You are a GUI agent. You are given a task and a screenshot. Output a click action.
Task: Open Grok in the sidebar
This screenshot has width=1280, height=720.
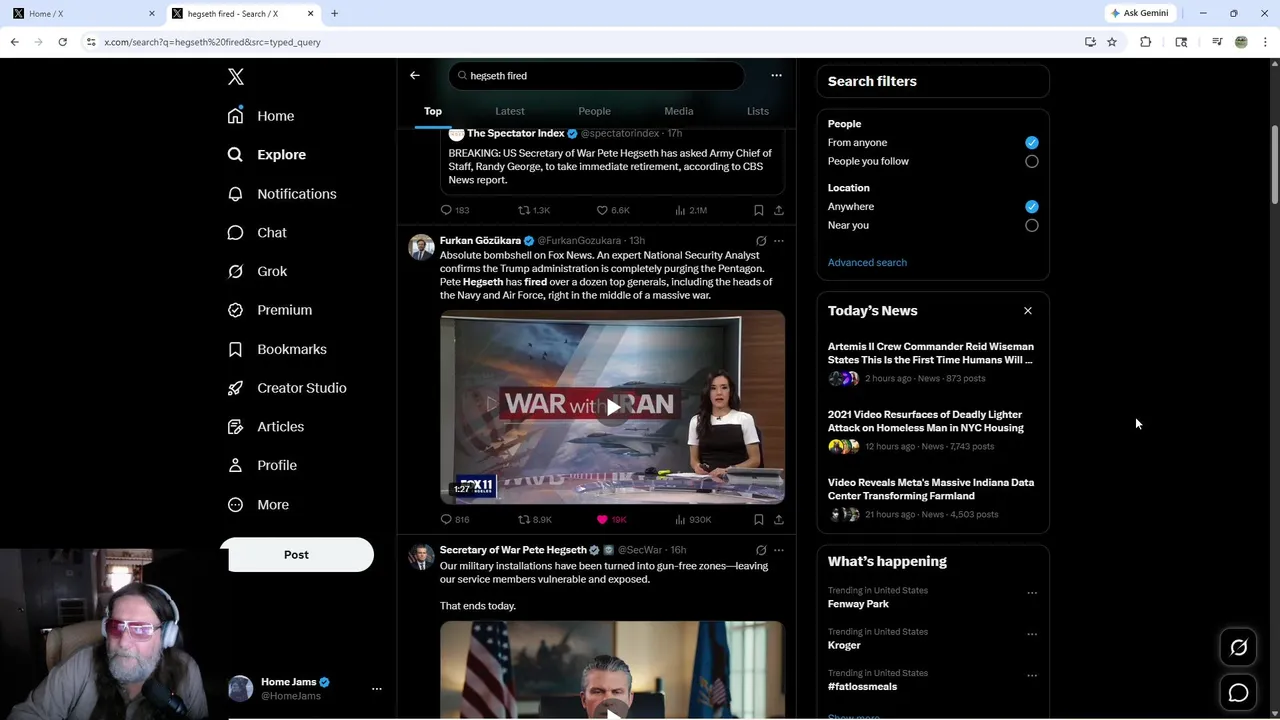click(x=257, y=271)
